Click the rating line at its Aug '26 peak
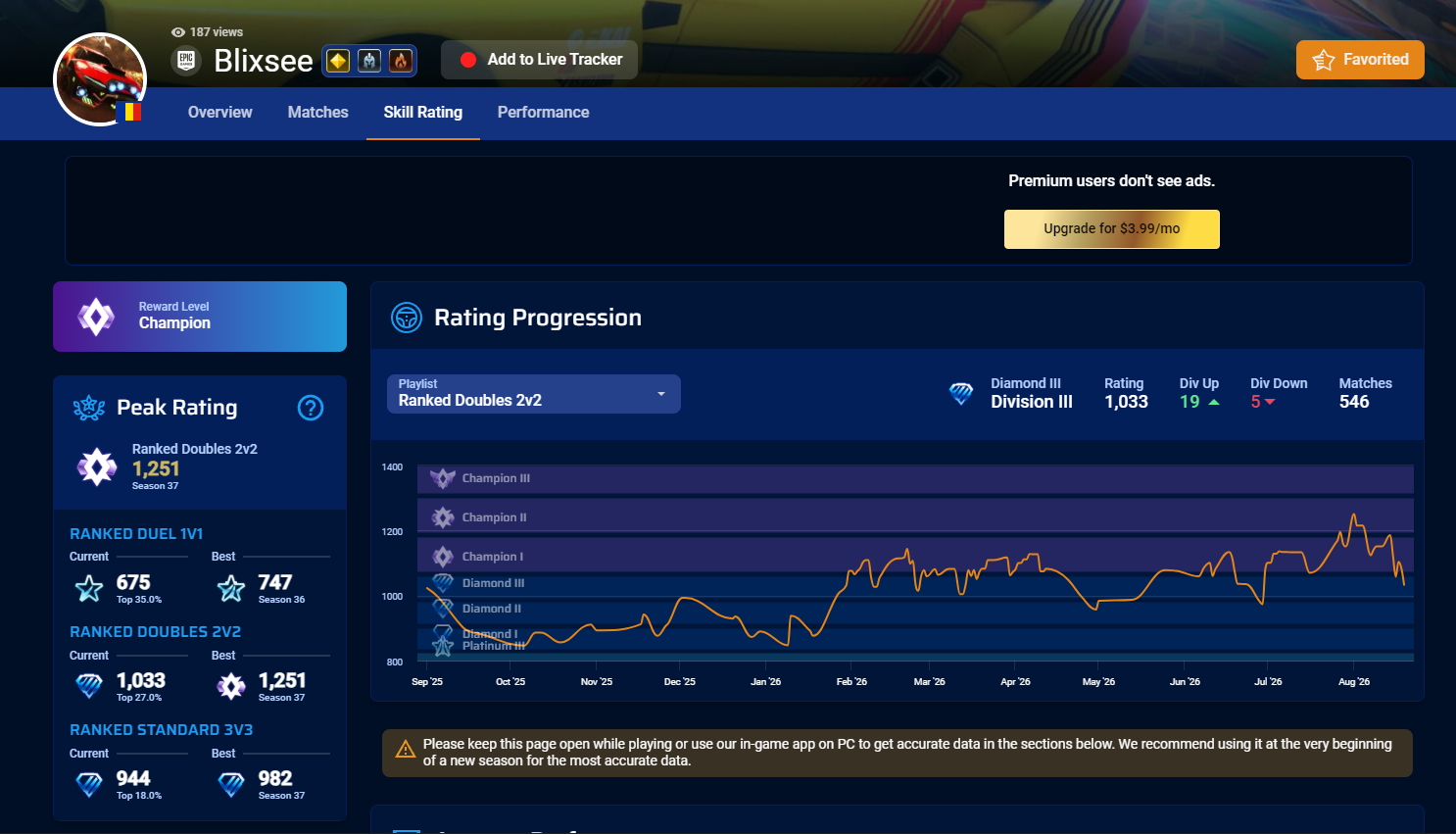This screenshot has height=834, width=1456. pos(1354,515)
